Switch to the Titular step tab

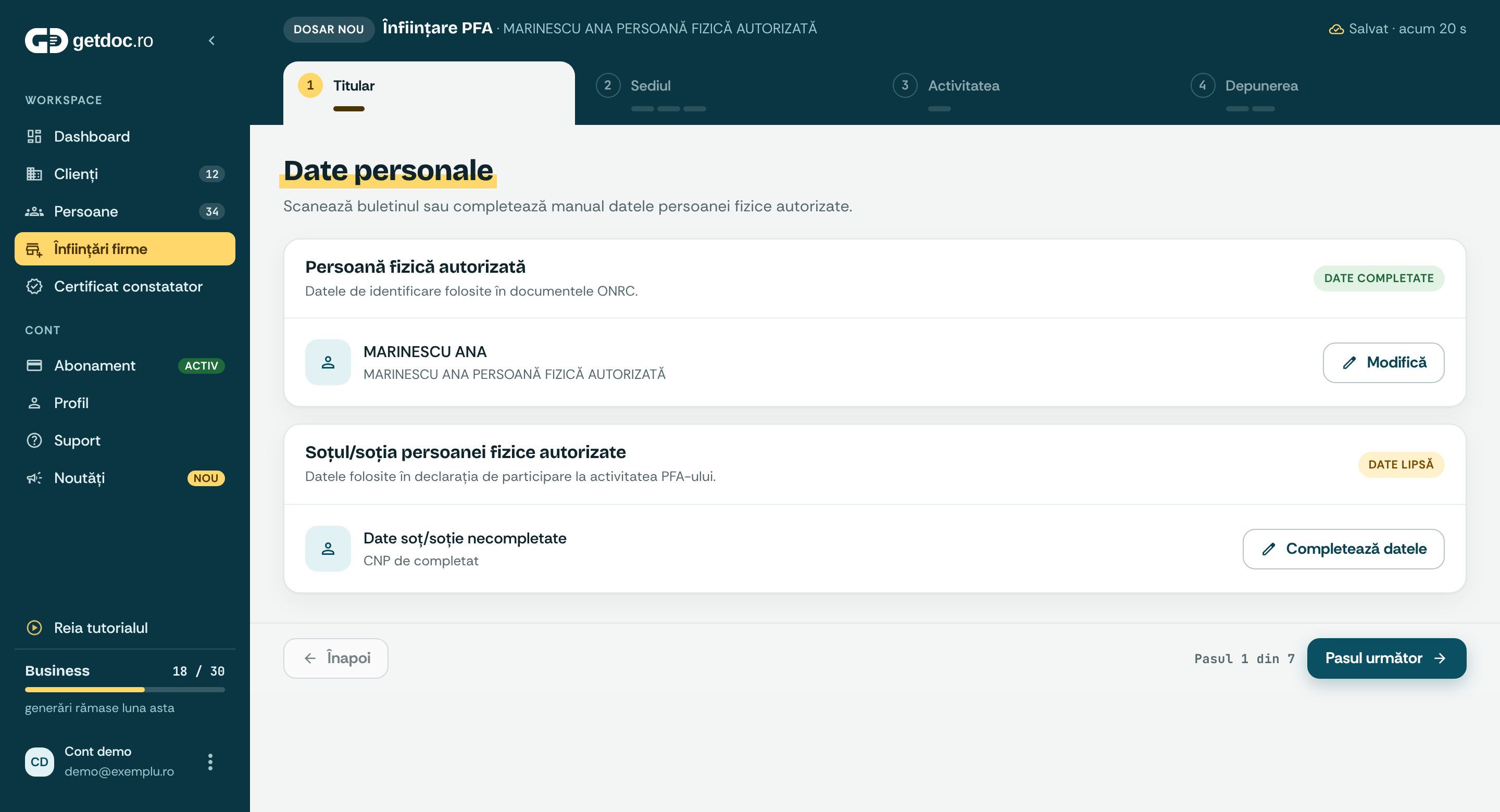[429, 93]
